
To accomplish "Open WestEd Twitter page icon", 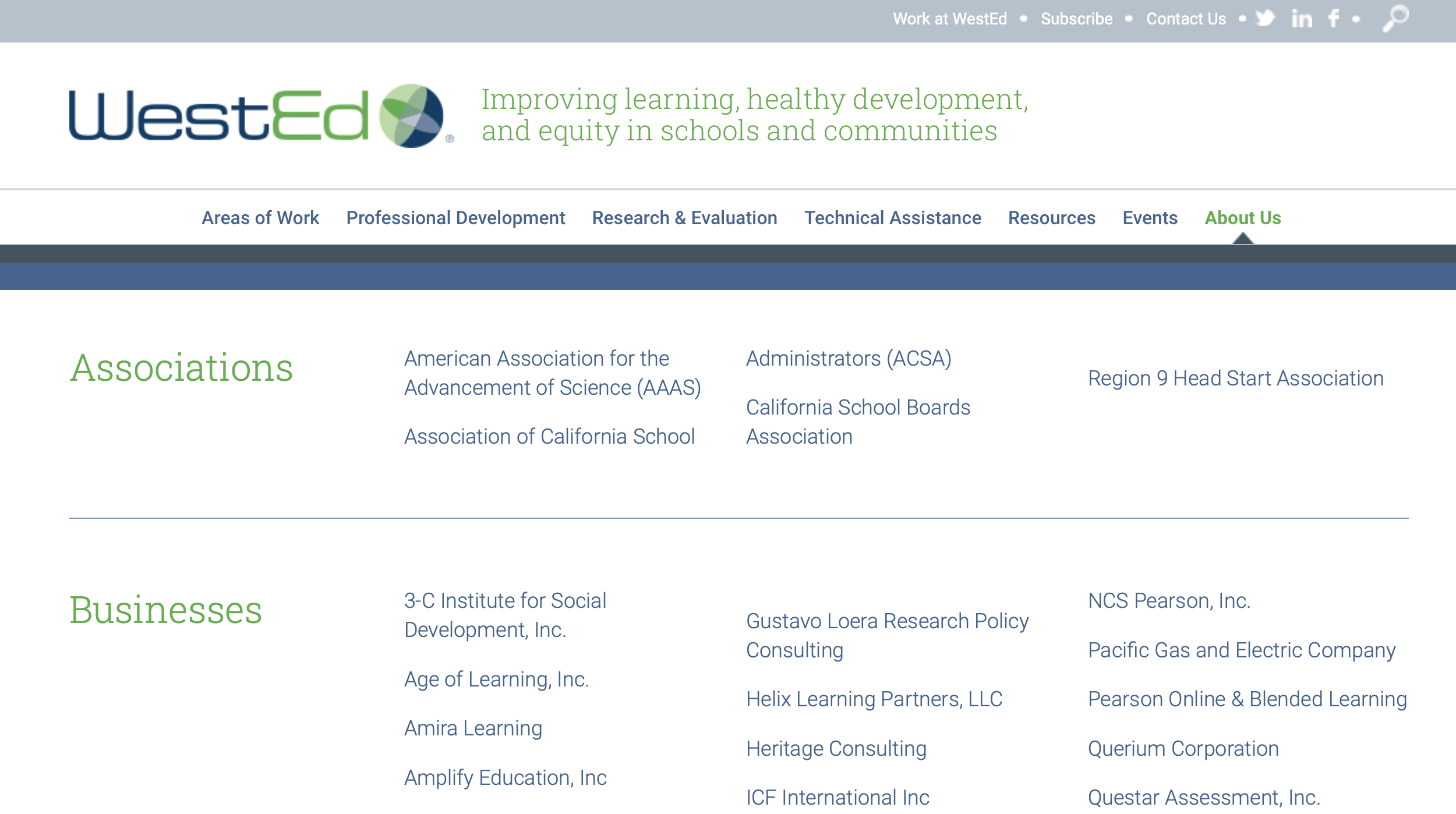I will click(1264, 19).
